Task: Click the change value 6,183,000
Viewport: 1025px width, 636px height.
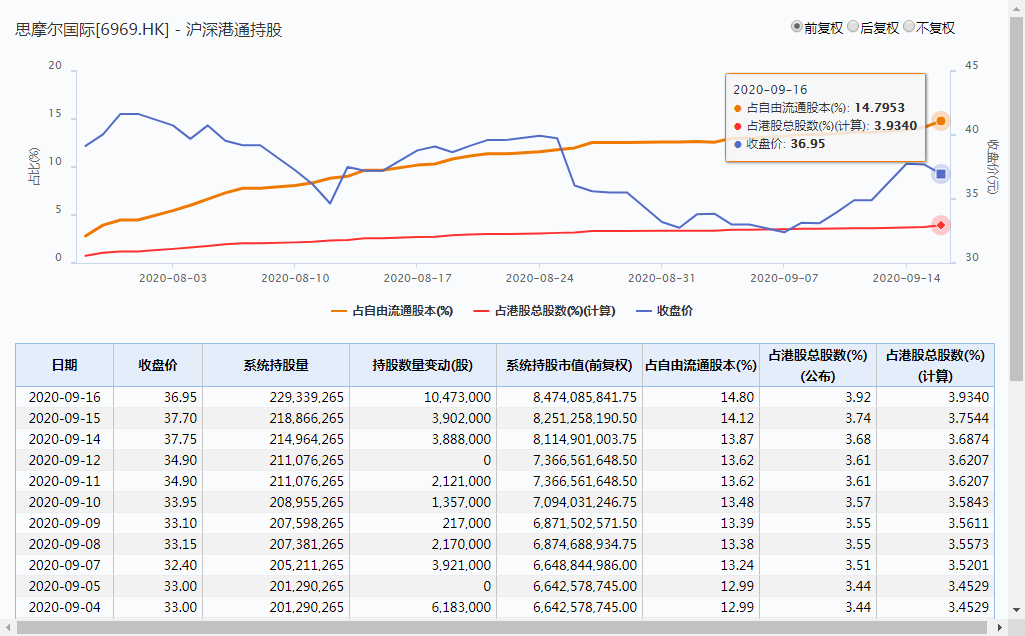Action: coord(461,607)
